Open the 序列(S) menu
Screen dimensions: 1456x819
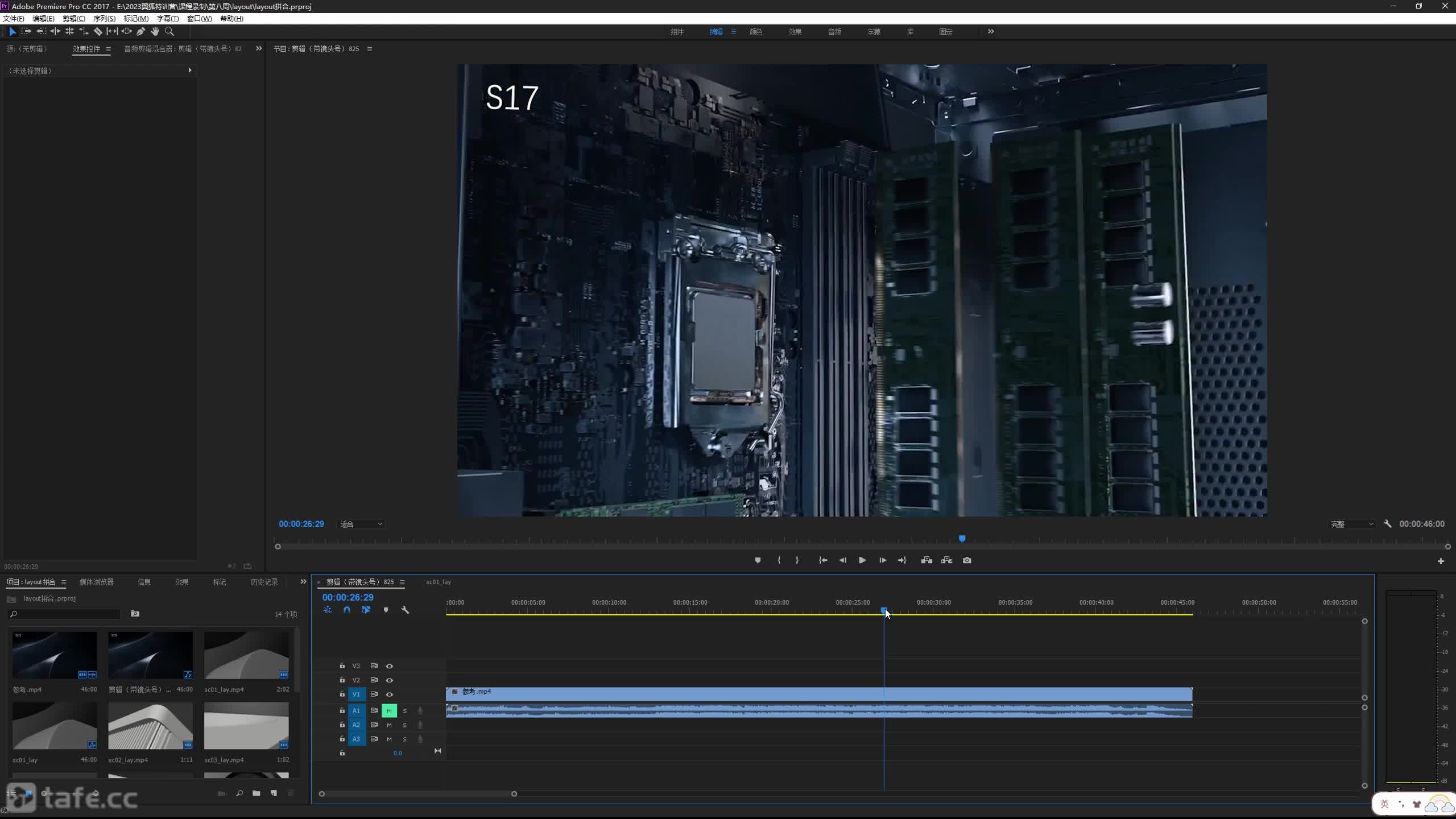click(104, 19)
